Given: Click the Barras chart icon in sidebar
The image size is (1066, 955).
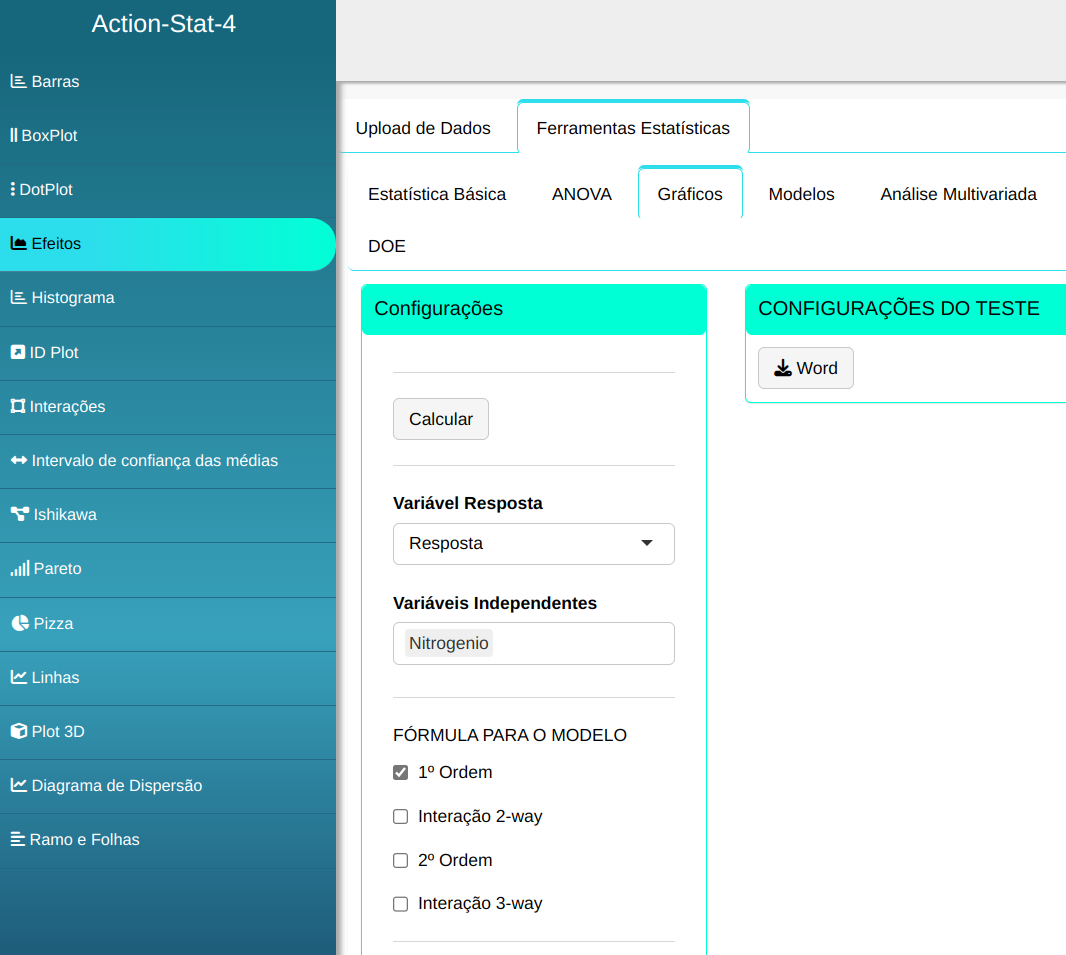Looking at the screenshot, I should coord(18,82).
